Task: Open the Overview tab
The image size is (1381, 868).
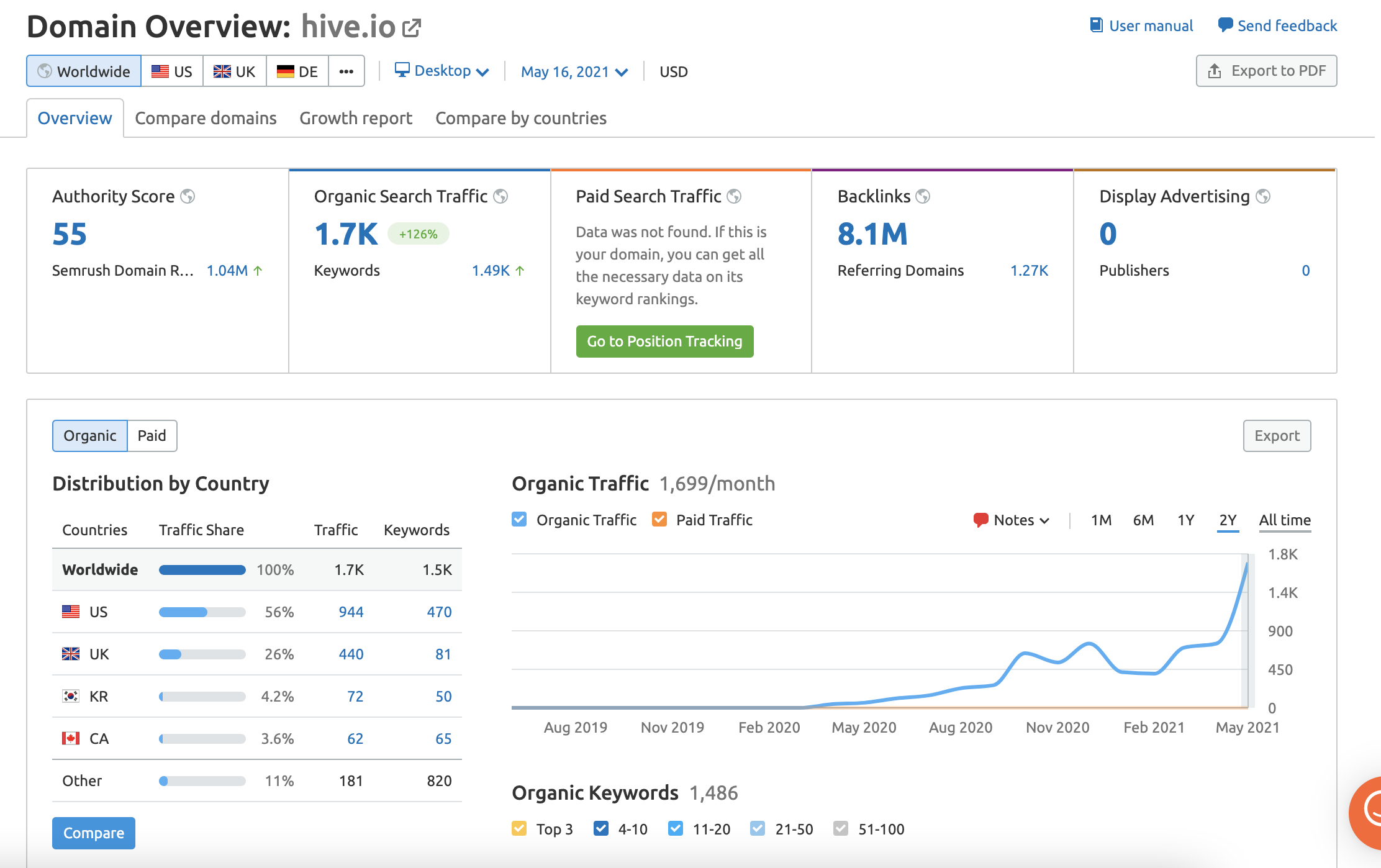Action: 75,118
